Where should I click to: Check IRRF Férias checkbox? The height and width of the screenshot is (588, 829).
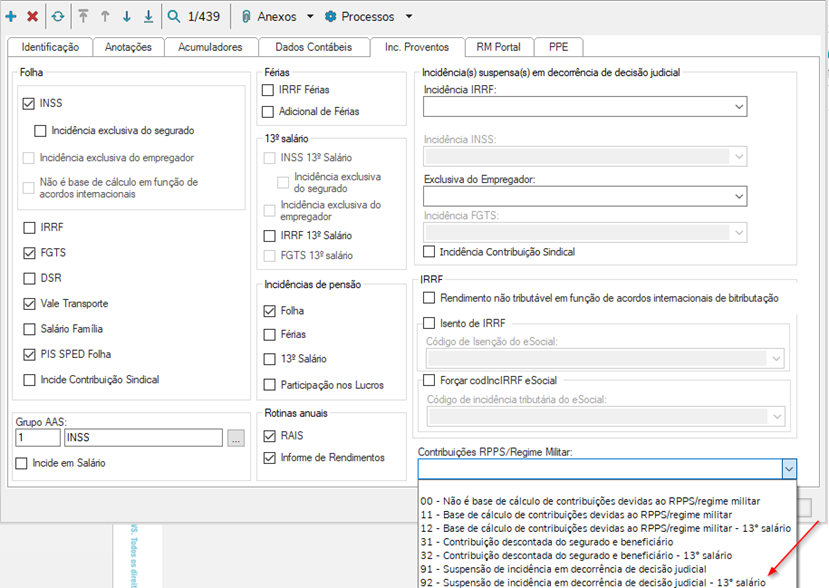(268, 90)
